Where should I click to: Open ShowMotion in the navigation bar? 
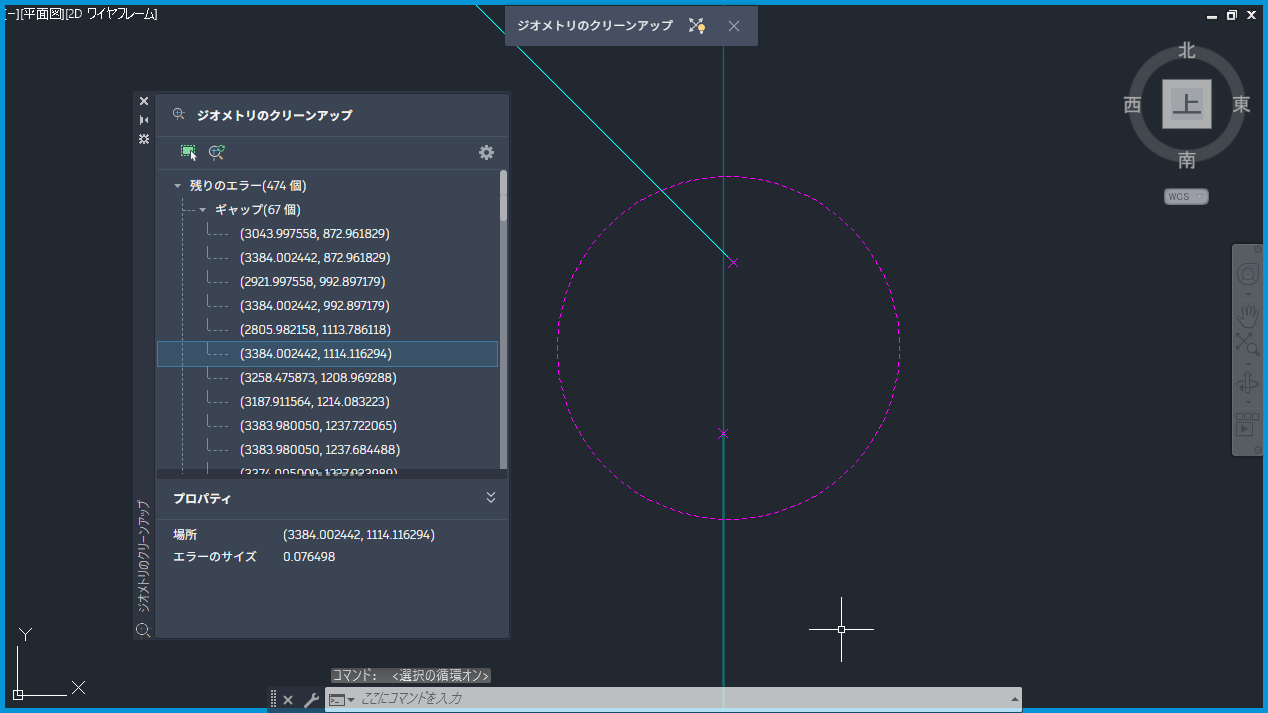point(1247,424)
